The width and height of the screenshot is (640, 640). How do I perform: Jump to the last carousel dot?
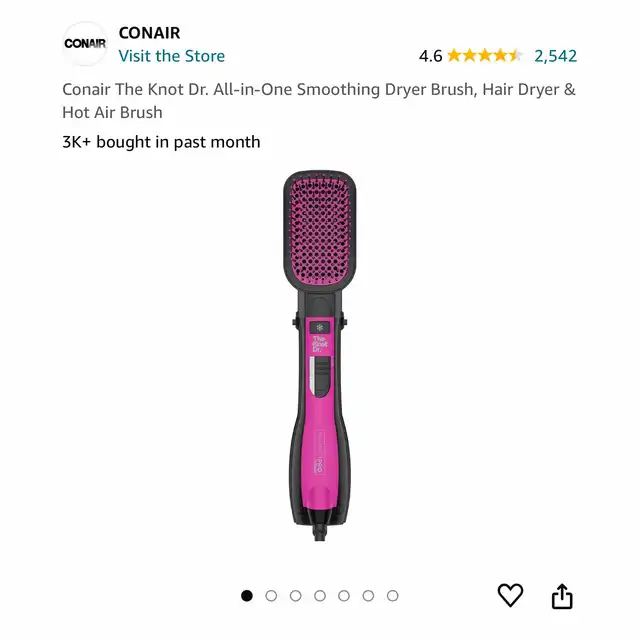point(393,596)
